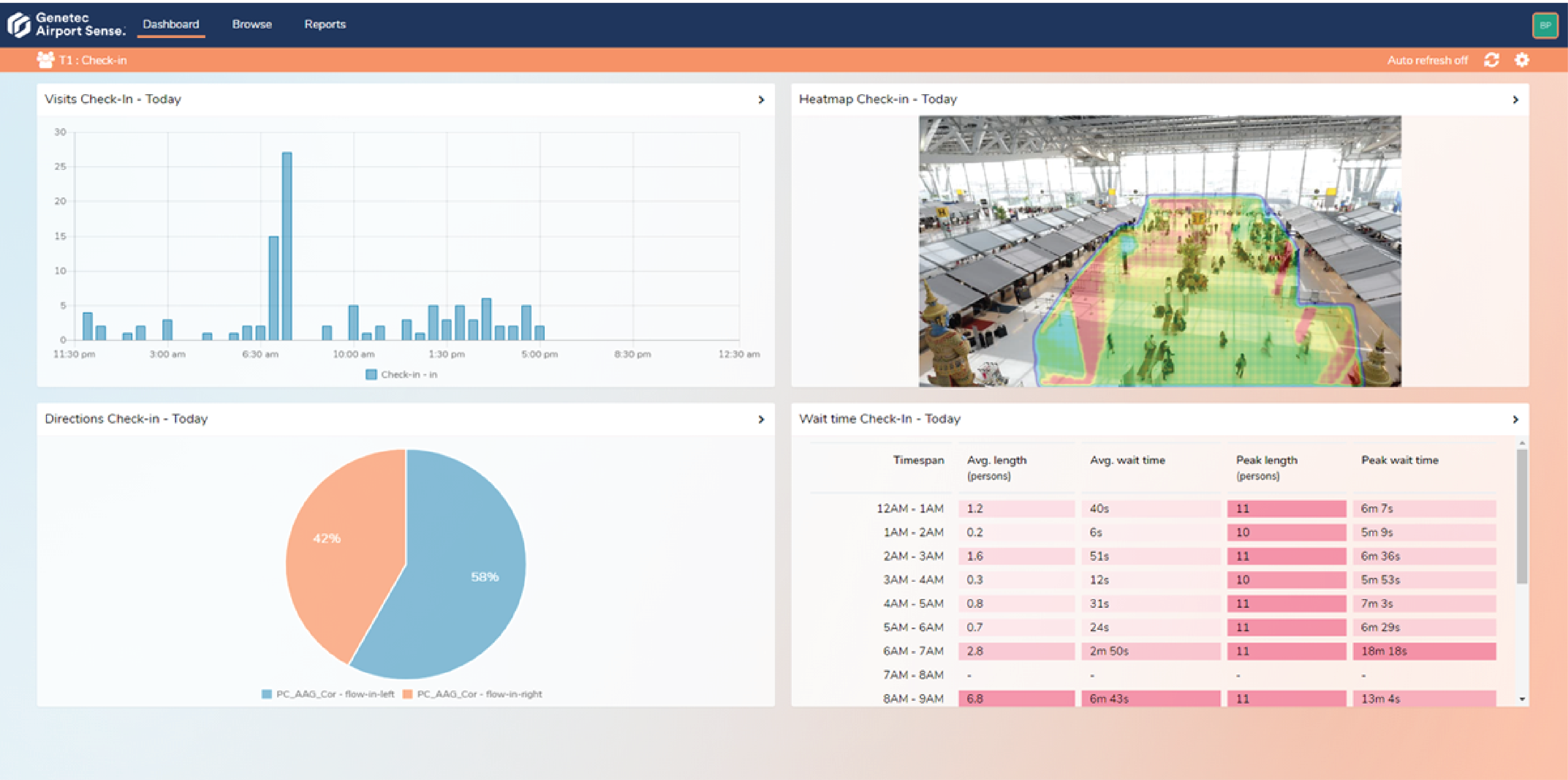Click the people icon beside T1 : Check-in
This screenshot has height=780, width=1568.
click(45, 60)
